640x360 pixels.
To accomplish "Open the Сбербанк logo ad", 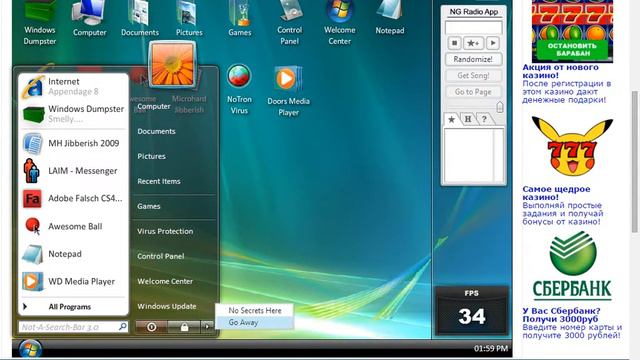I will pos(572,265).
